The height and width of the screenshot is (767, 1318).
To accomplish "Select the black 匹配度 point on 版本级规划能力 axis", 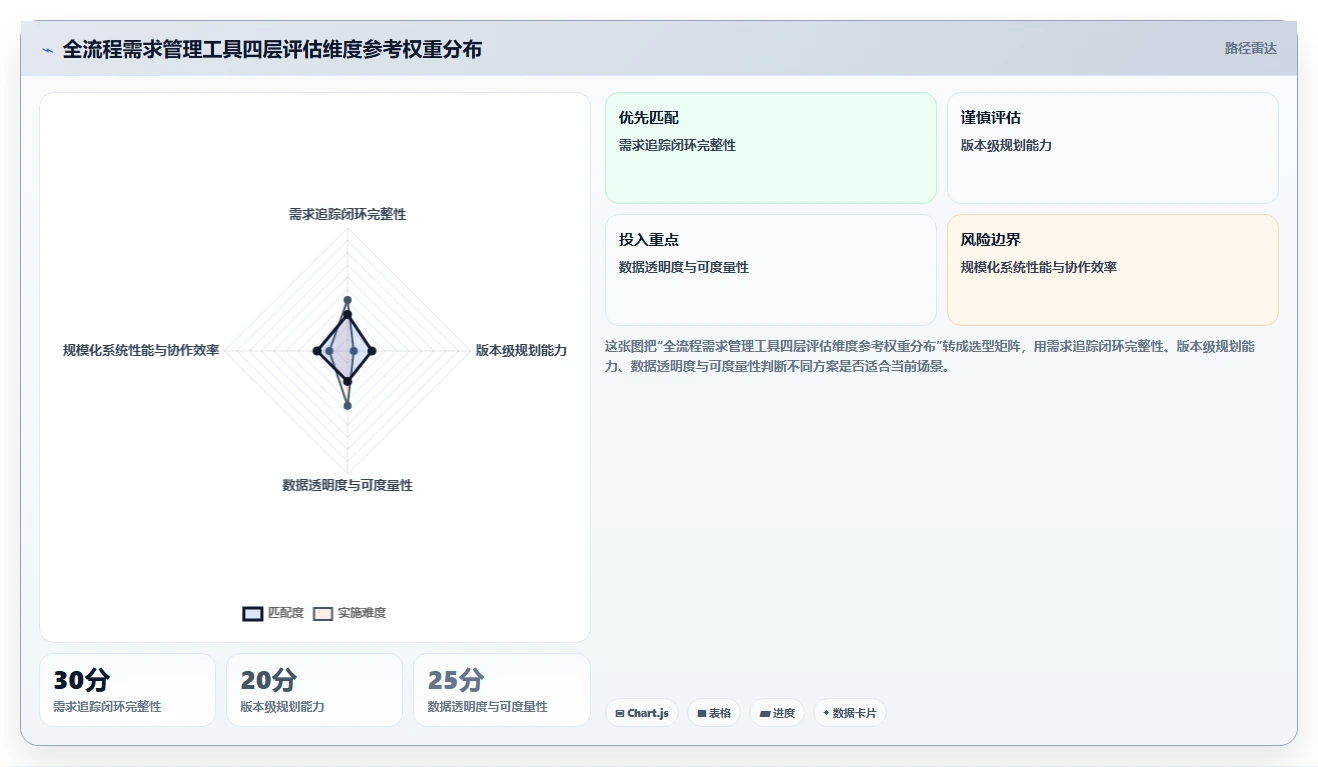I will click(x=372, y=351).
